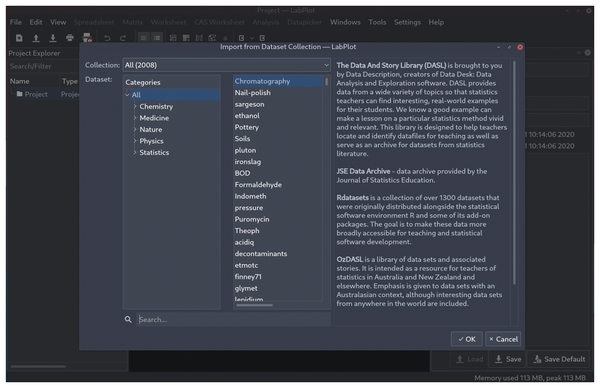The height and width of the screenshot is (388, 600).
Task: Click the description pane vertical scrollbar
Action: (x=514, y=172)
